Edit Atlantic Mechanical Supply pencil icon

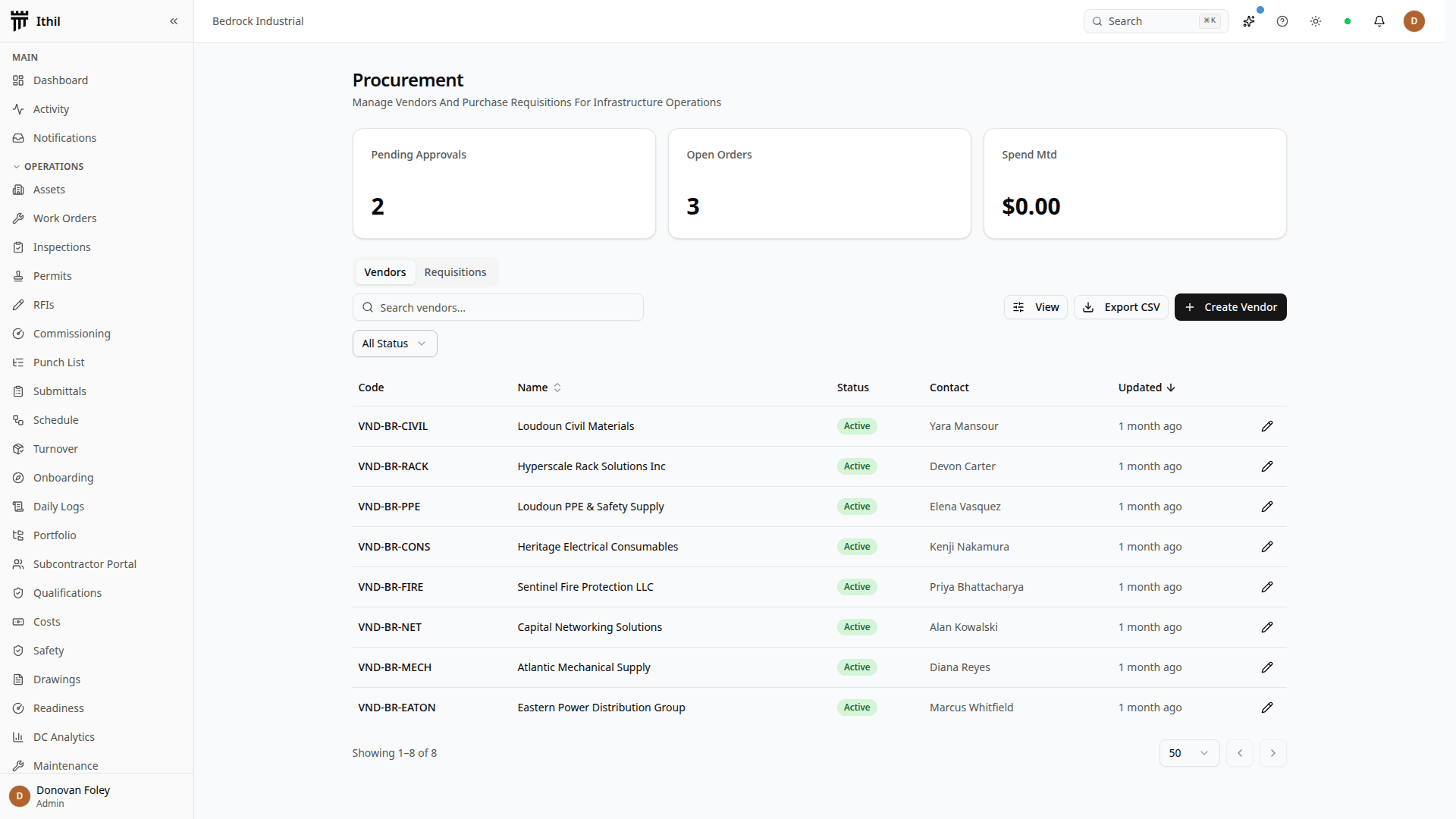point(1267,667)
